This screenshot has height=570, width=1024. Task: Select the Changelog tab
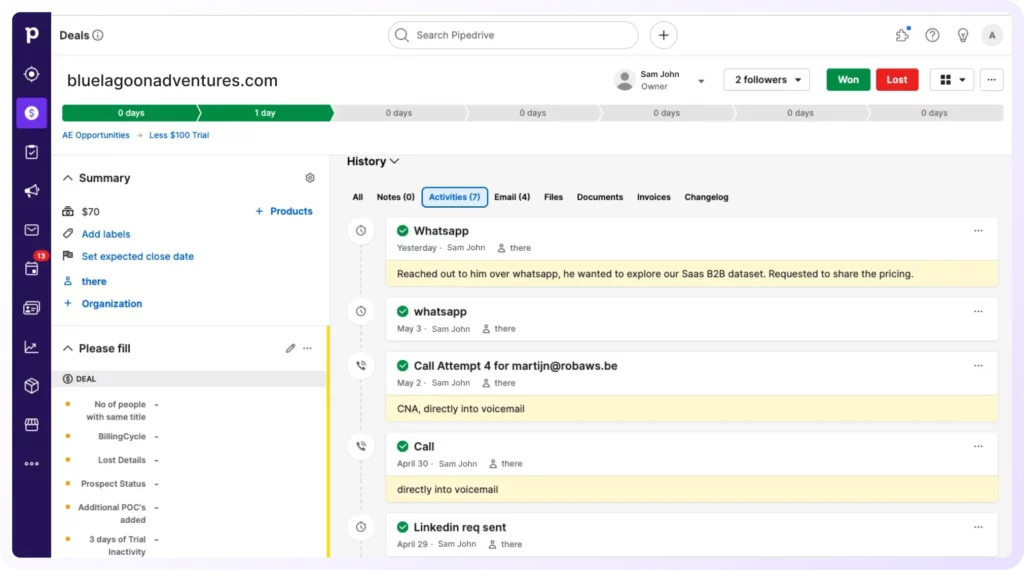tap(706, 197)
